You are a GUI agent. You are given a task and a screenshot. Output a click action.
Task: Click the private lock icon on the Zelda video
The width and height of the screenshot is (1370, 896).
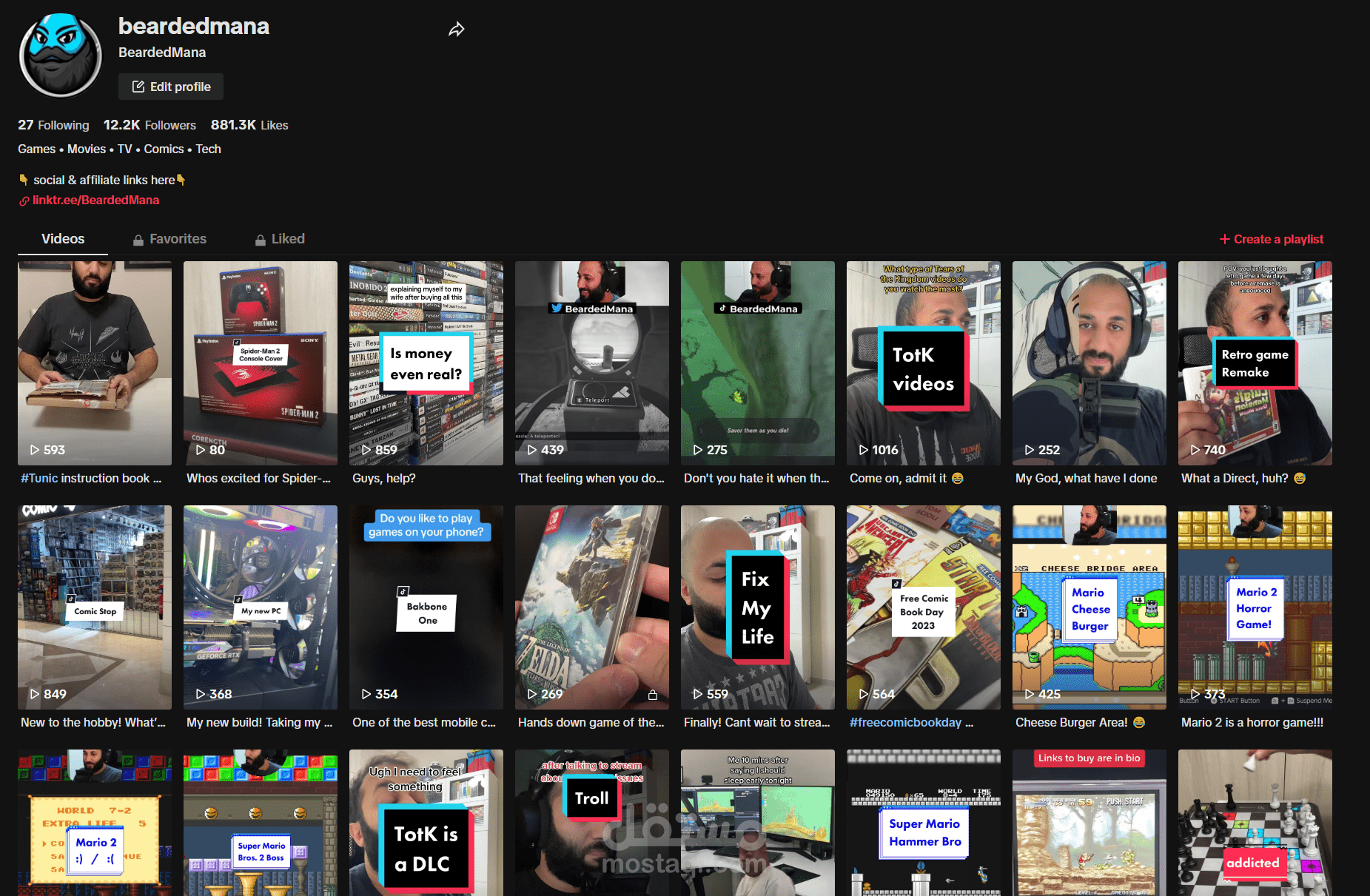(652, 695)
